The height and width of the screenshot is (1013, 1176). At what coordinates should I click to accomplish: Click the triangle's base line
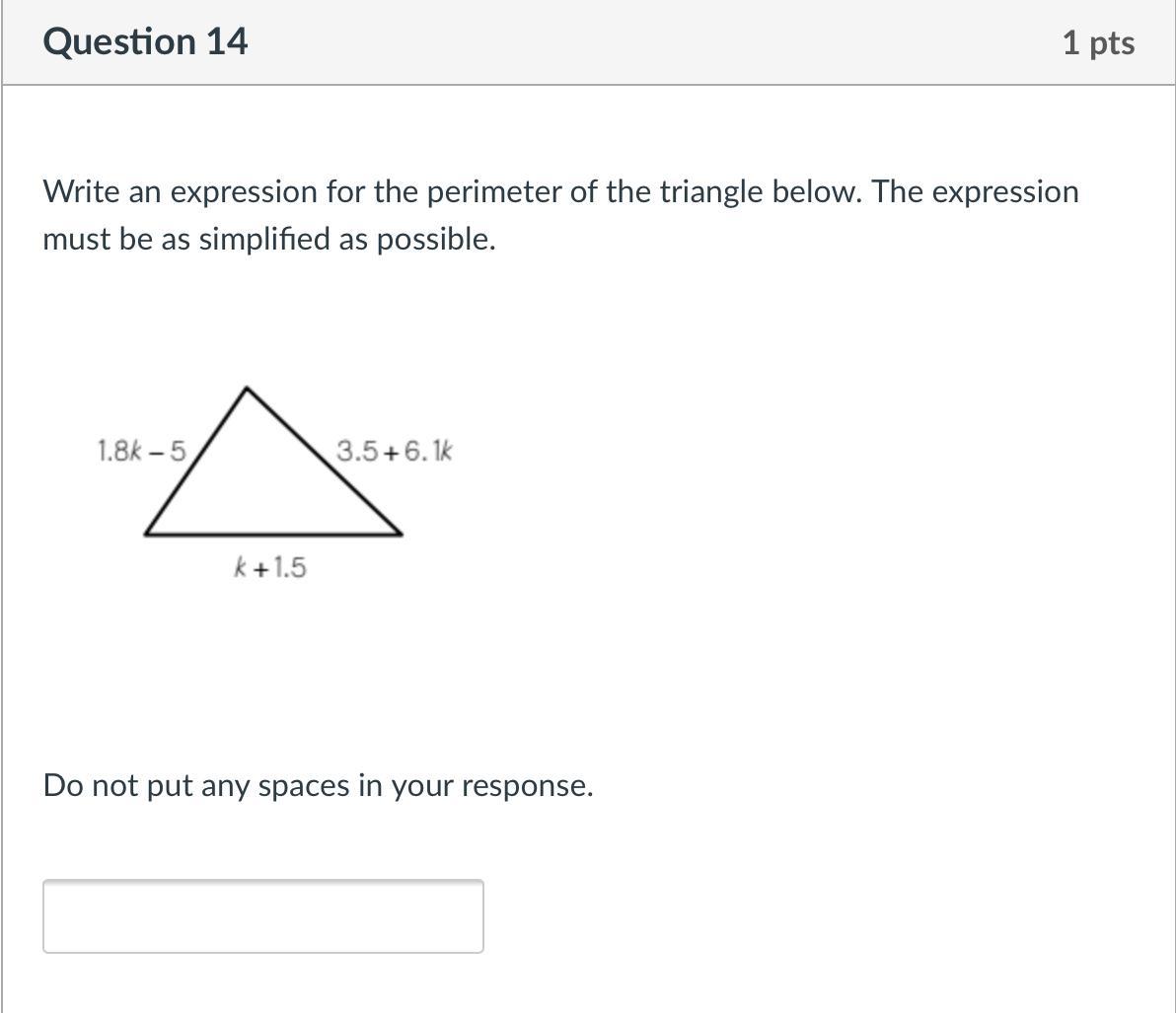(x=273, y=535)
